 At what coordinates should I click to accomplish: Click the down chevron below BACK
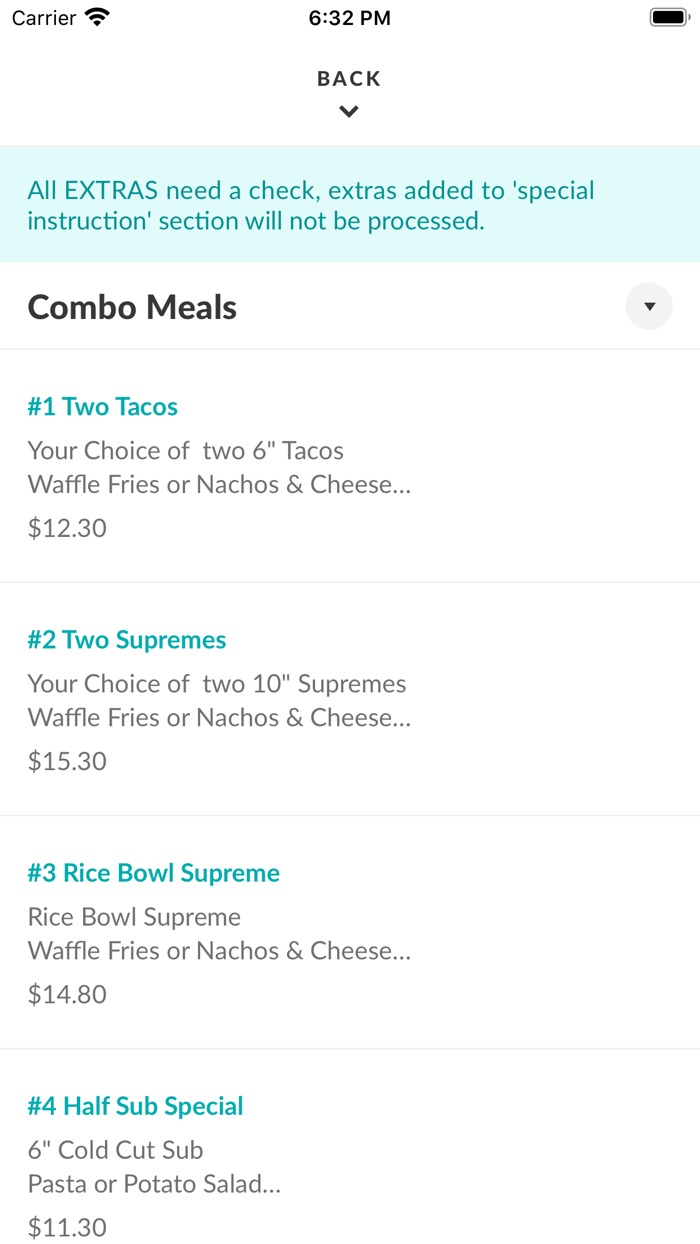[x=349, y=112]
